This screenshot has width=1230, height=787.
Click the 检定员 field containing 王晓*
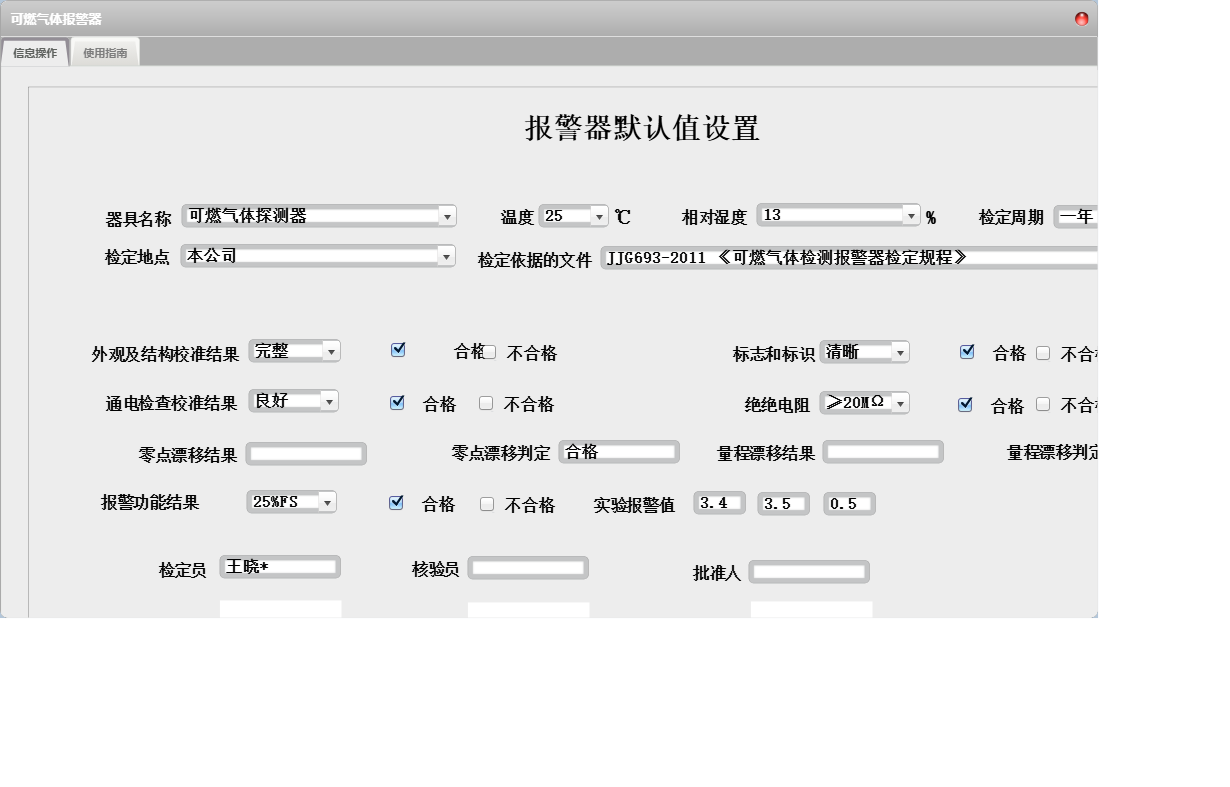pos(280,566)
